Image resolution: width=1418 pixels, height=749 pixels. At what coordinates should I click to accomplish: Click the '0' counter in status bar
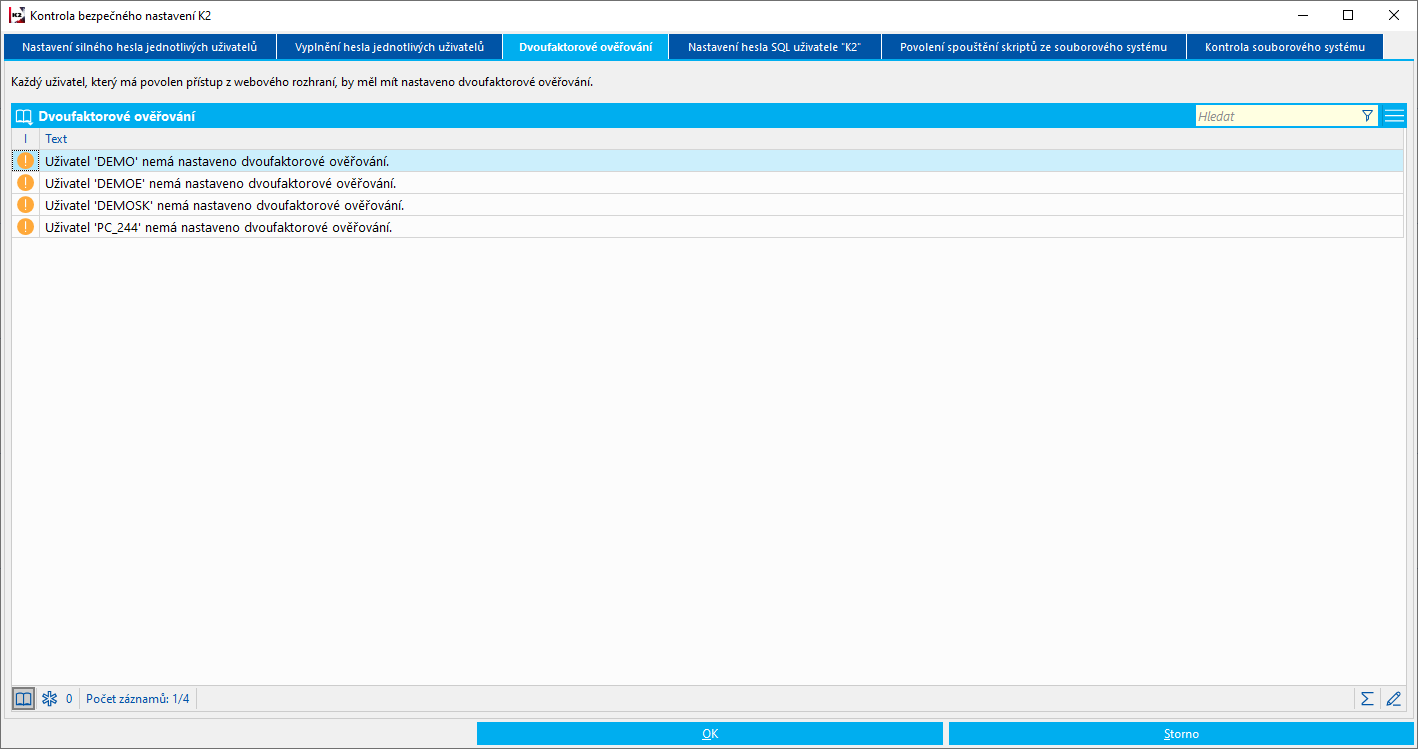(69, 698)
